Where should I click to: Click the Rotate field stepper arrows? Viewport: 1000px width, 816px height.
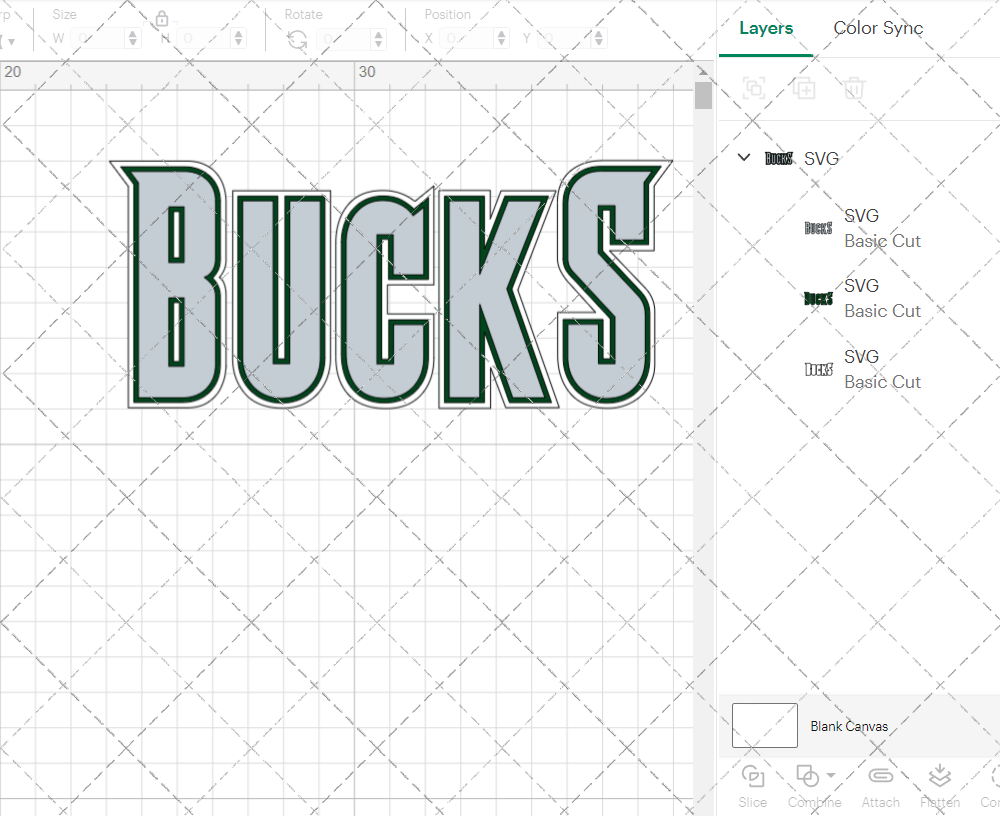(x=378, y=39)
